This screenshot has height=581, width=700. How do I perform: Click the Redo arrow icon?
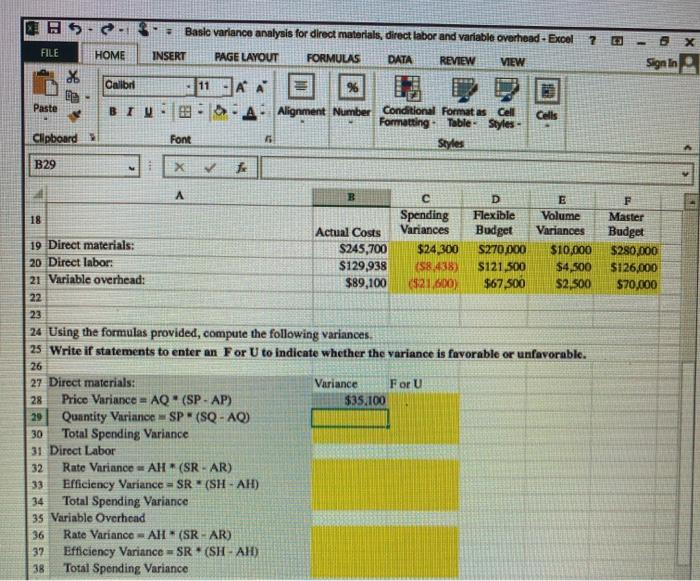(107, 30)
